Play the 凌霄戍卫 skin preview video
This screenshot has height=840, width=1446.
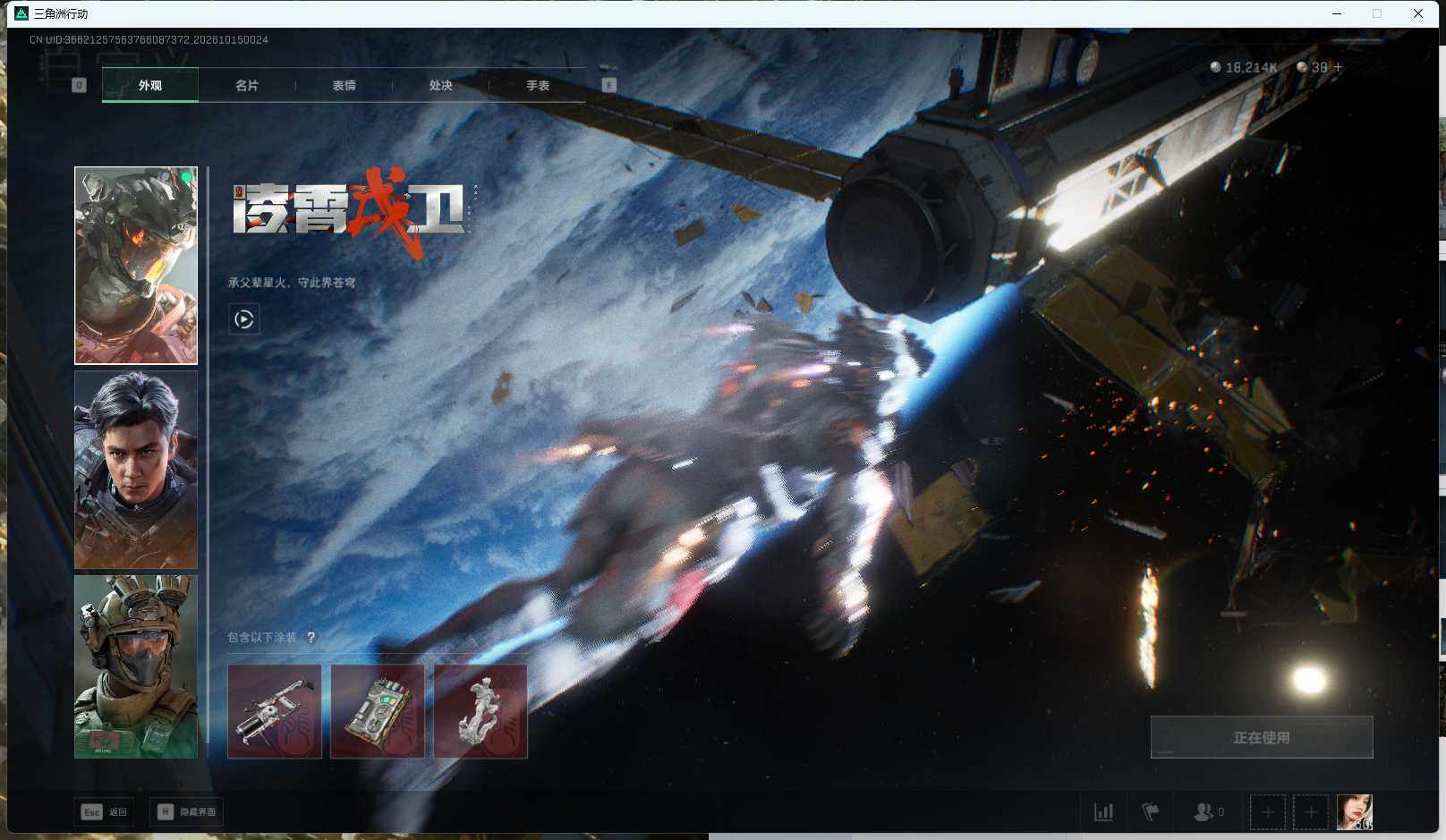244,318
